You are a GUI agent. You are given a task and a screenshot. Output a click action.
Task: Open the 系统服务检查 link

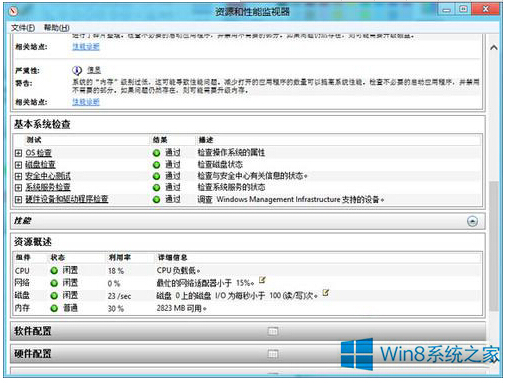tap(48, 187)
